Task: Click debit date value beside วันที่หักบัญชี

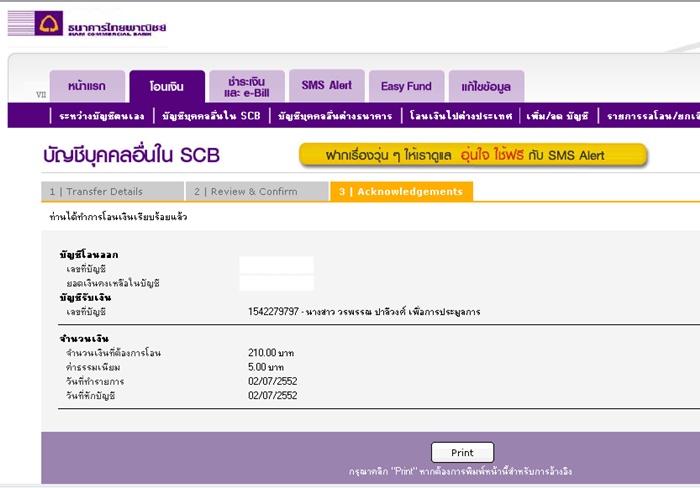Action: pos(272,396)
